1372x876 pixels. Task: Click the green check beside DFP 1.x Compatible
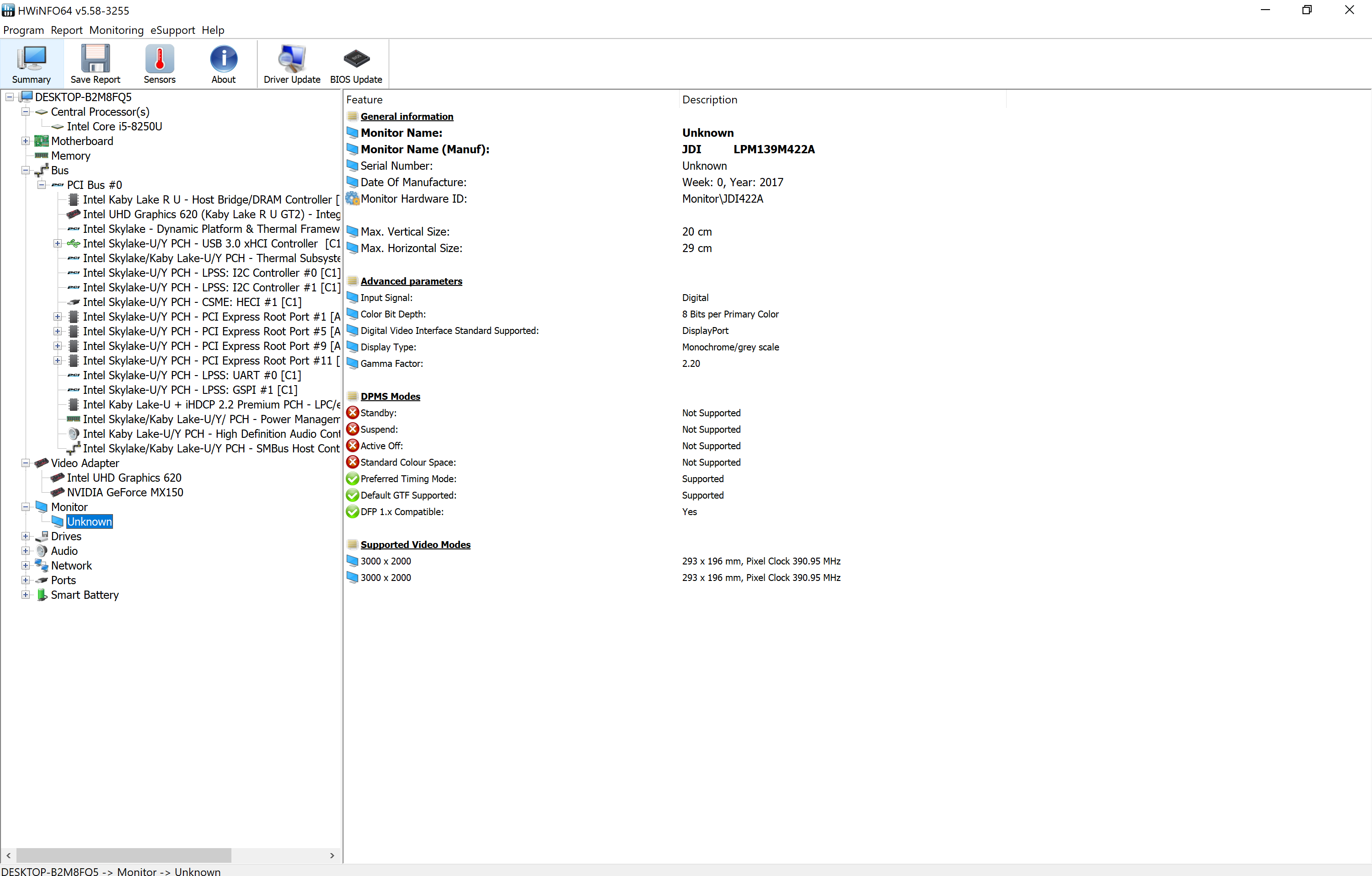point(353,512)
